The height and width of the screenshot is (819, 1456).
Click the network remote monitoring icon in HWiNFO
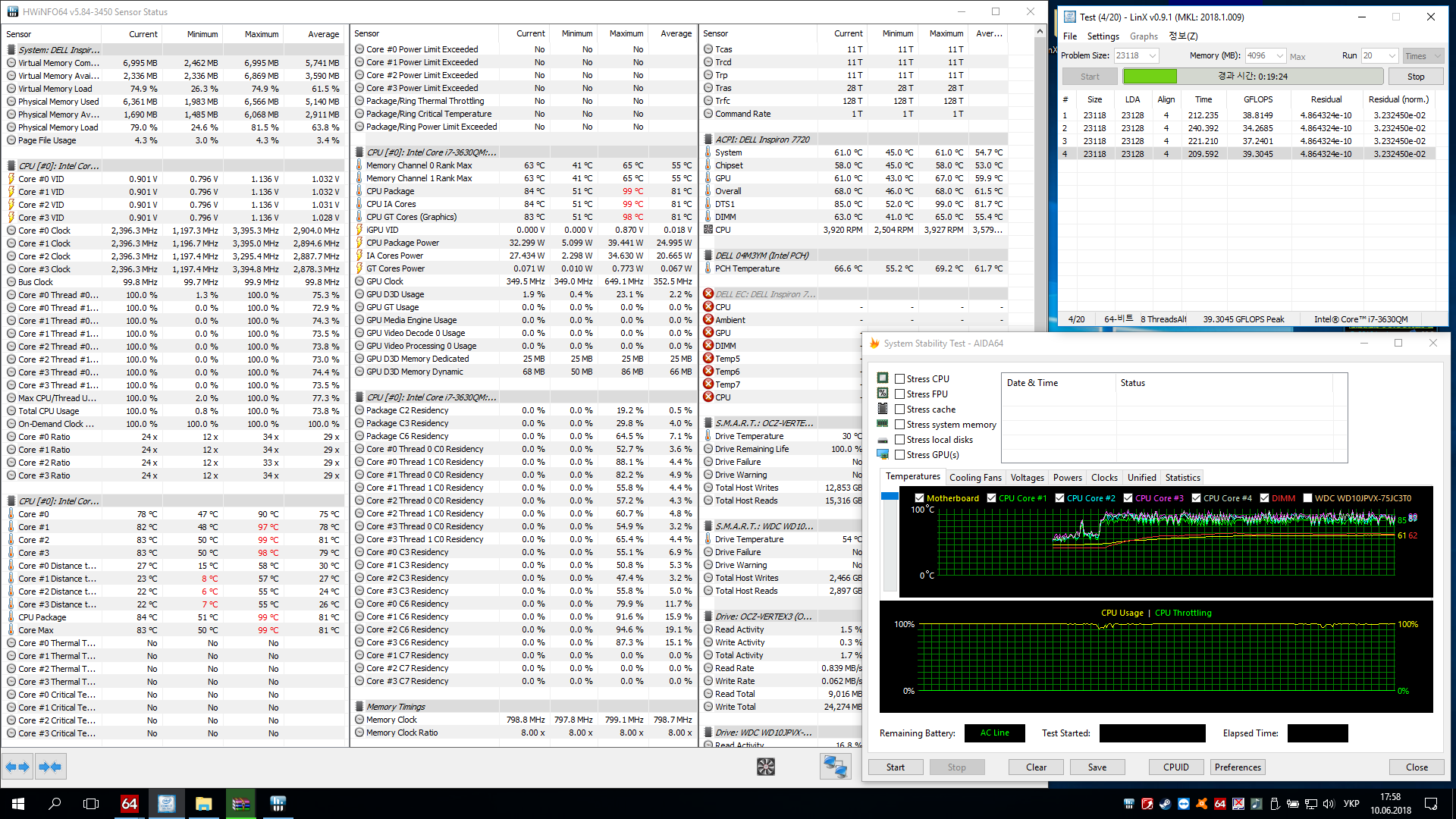pos(835,767)
